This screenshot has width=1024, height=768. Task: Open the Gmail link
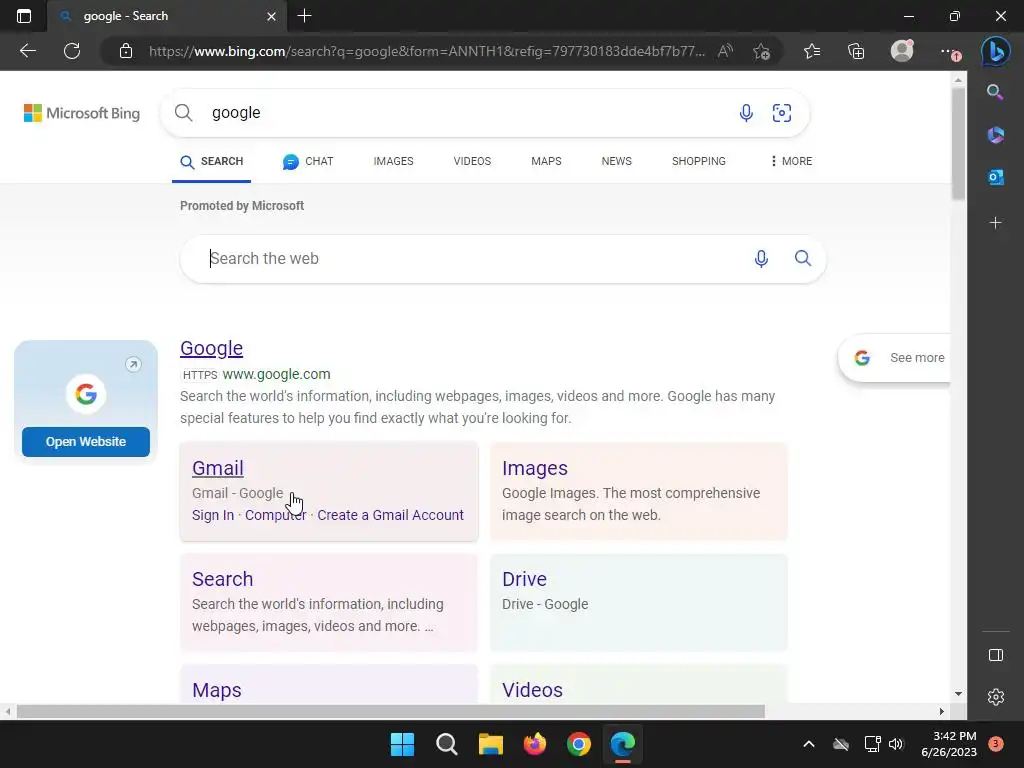pos(217,468)
